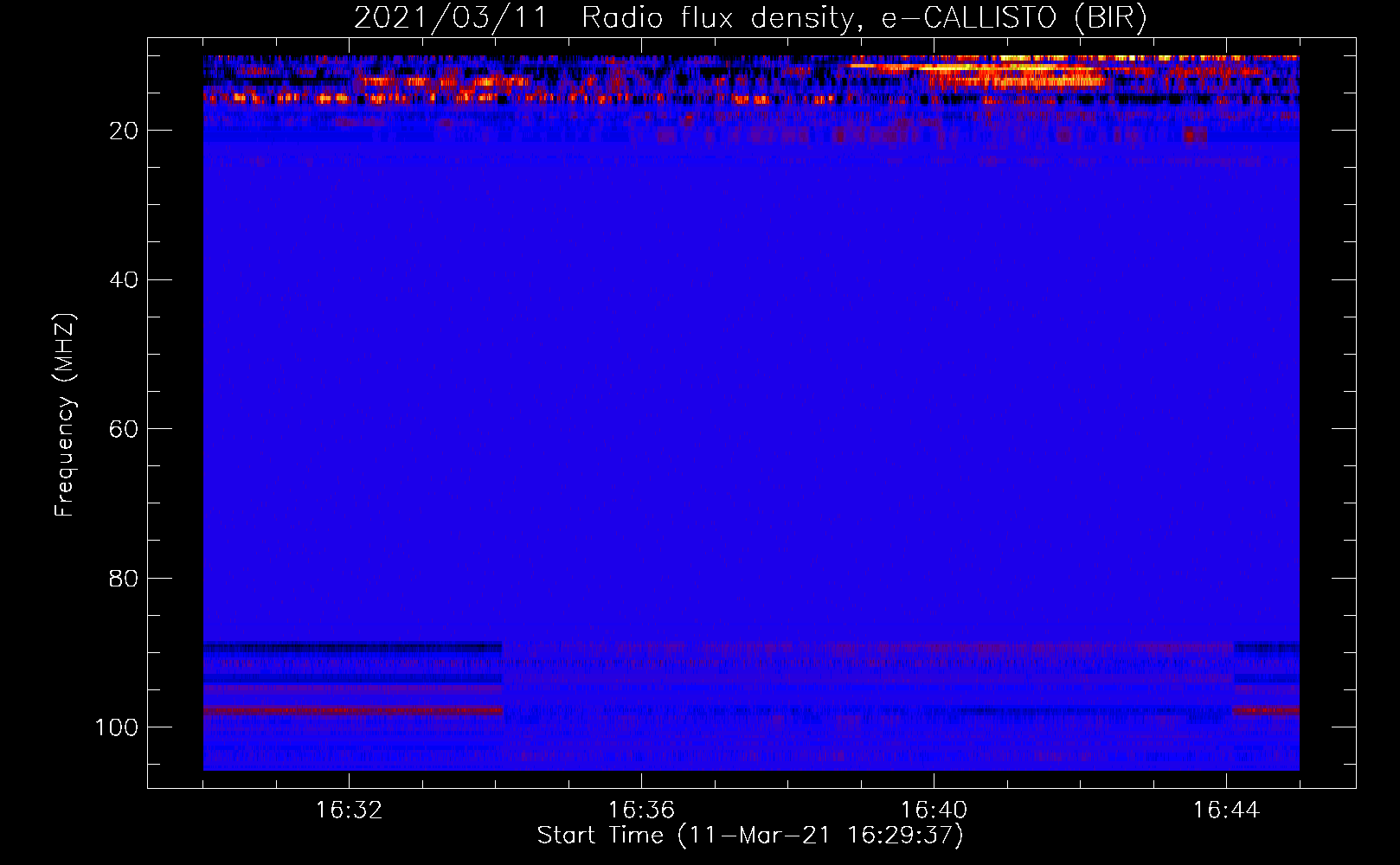
Task: Select the 100 frequency tick label
Action: [x=117, y=727]
